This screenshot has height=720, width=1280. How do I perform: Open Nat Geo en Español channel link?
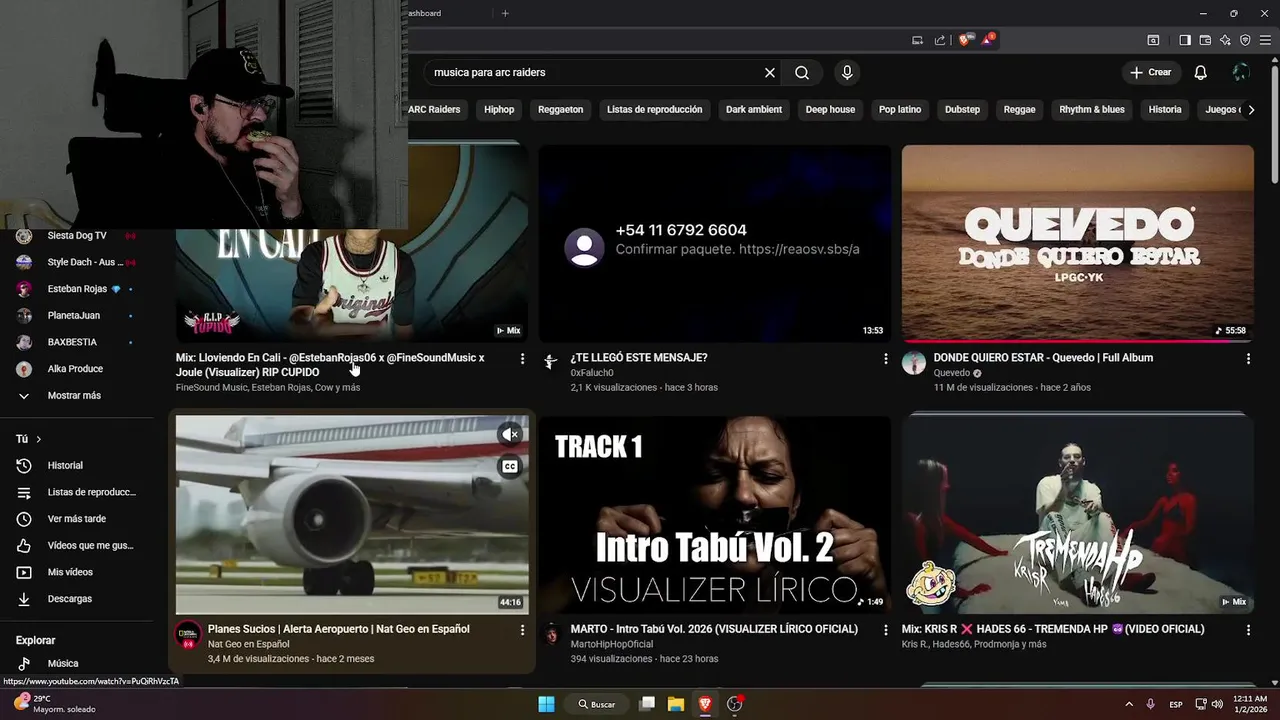pyautogui.click(x=248, y=645)
